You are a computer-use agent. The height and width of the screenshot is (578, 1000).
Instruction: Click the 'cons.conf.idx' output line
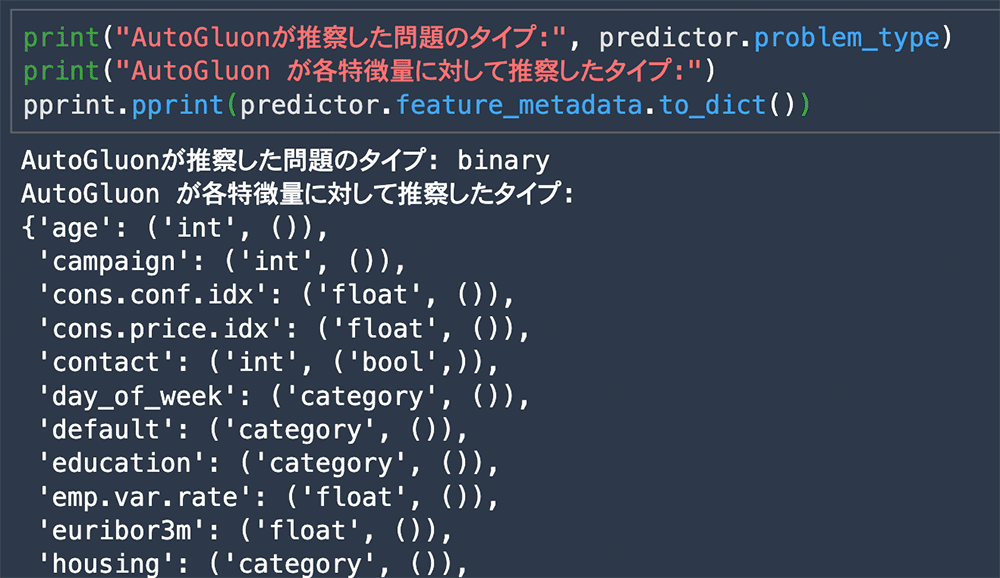point(276,295)
